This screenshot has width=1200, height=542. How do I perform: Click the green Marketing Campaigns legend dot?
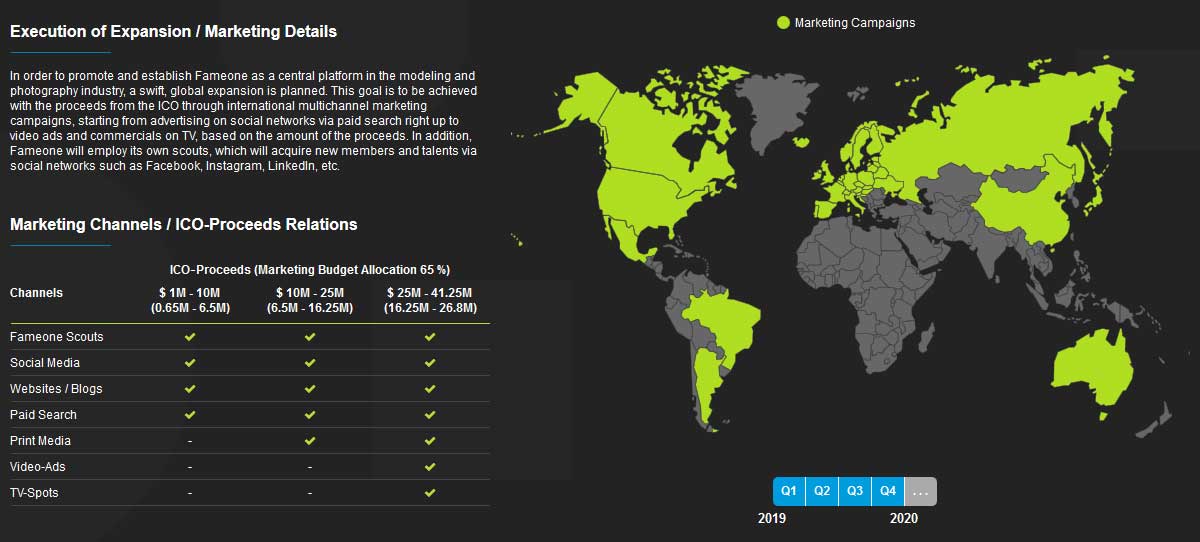[x=783, y=23]
